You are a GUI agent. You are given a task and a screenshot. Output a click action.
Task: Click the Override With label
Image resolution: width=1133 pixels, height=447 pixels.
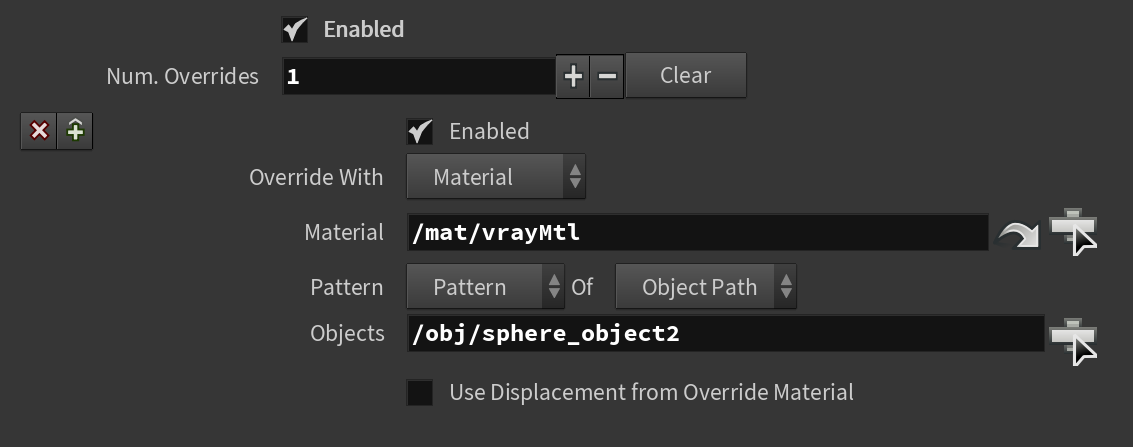click(x=316, y=178)
